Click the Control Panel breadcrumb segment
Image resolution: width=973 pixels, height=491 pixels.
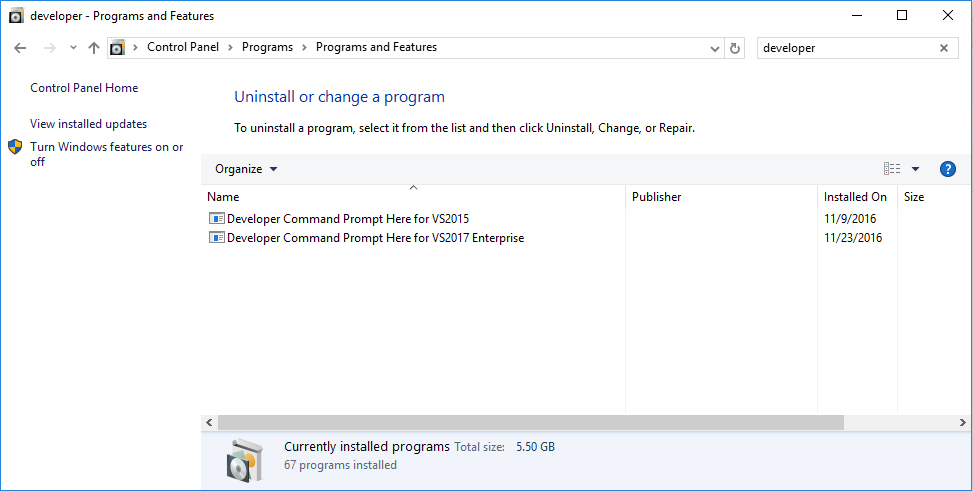[x=183, y=47]
